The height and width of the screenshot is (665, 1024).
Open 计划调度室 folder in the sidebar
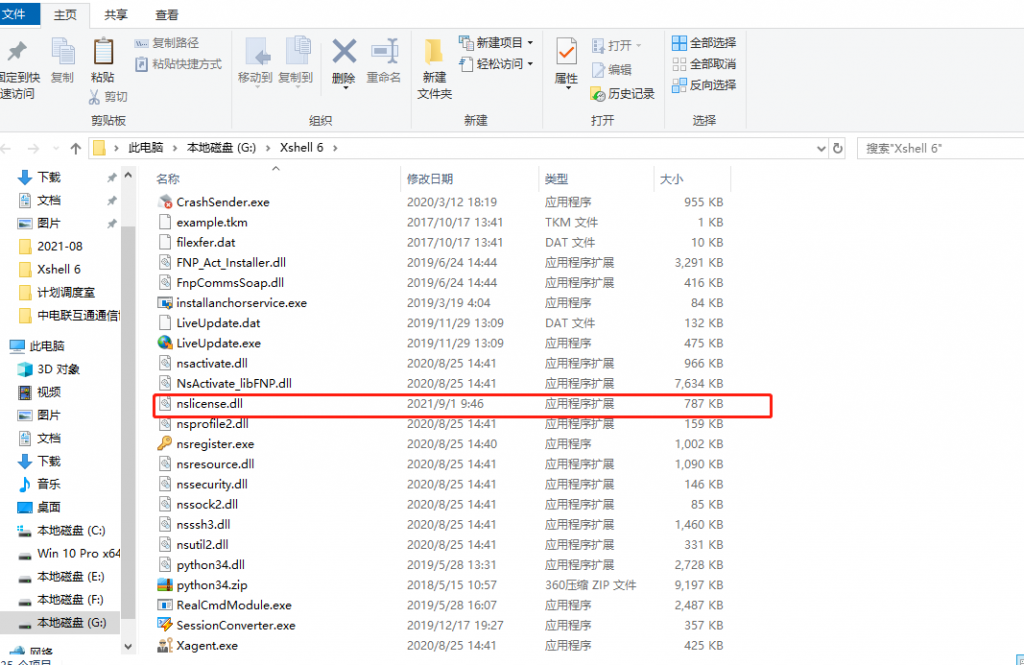(x=66, y=293)
